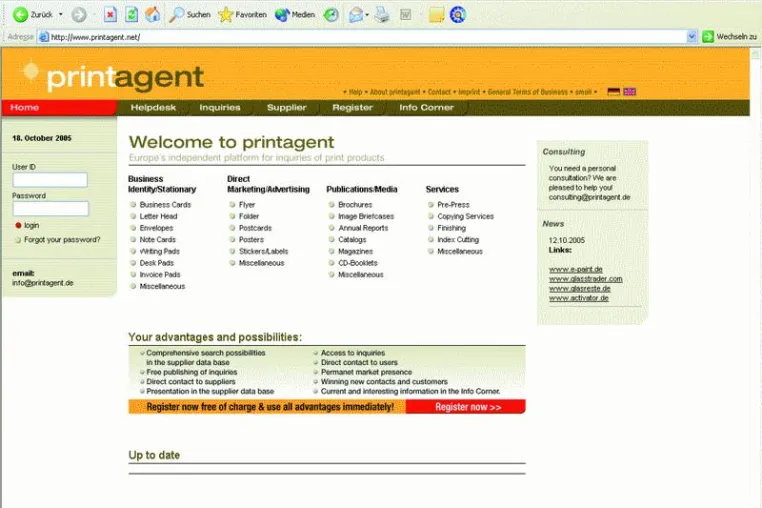
Task: Open the About printagent header link
Action: (395, 92)
